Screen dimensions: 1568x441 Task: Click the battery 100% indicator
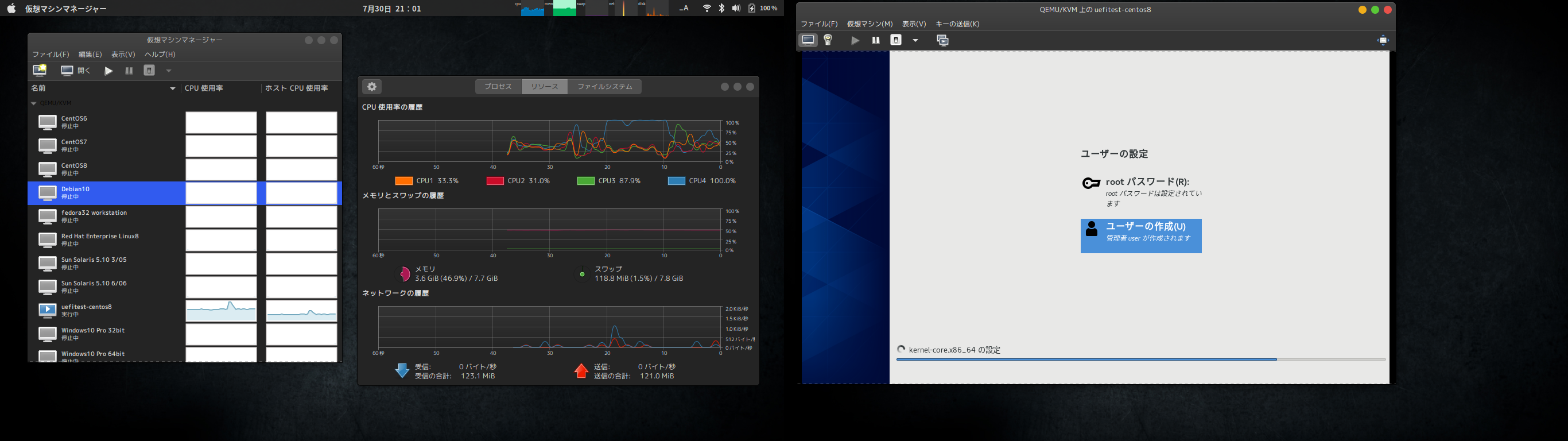coord(763,9)
